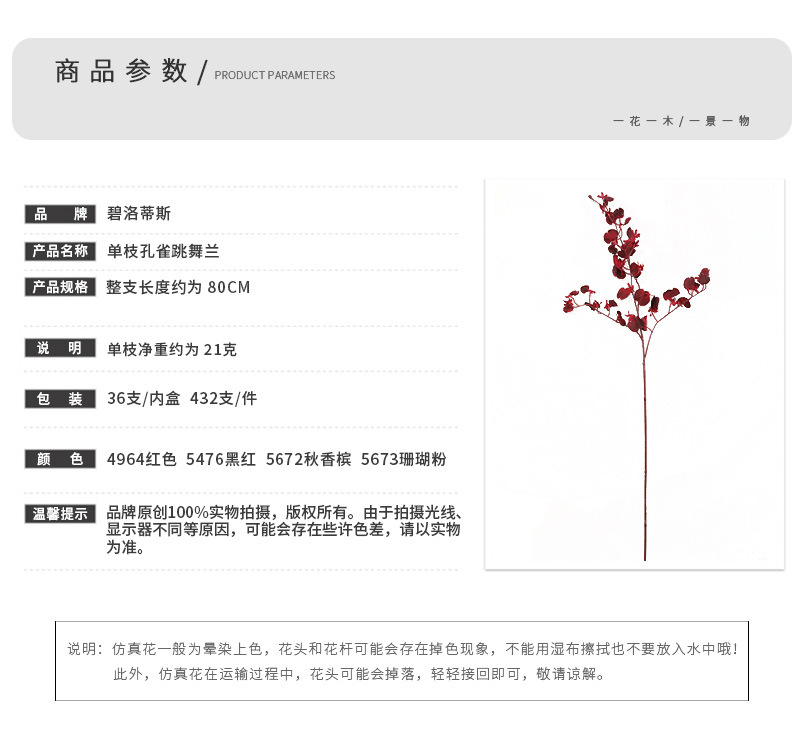Click the 品牌 label tag

60,214
